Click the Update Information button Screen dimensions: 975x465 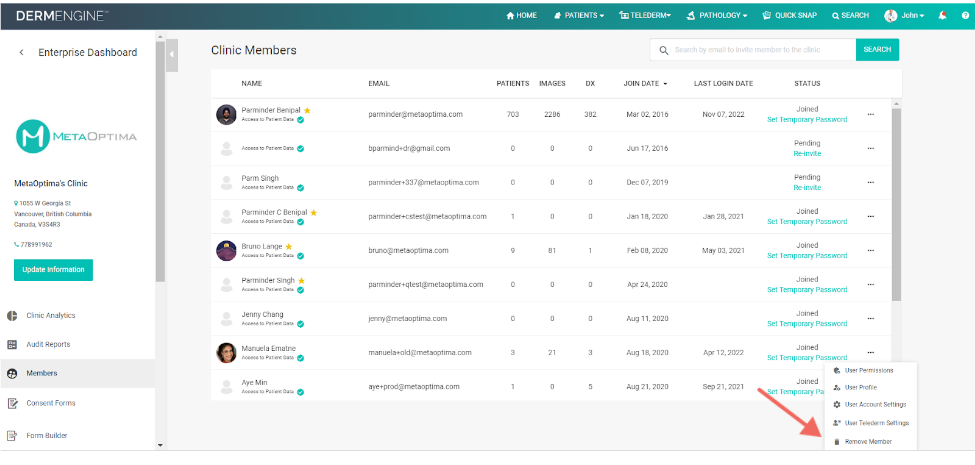coord(53,270)
